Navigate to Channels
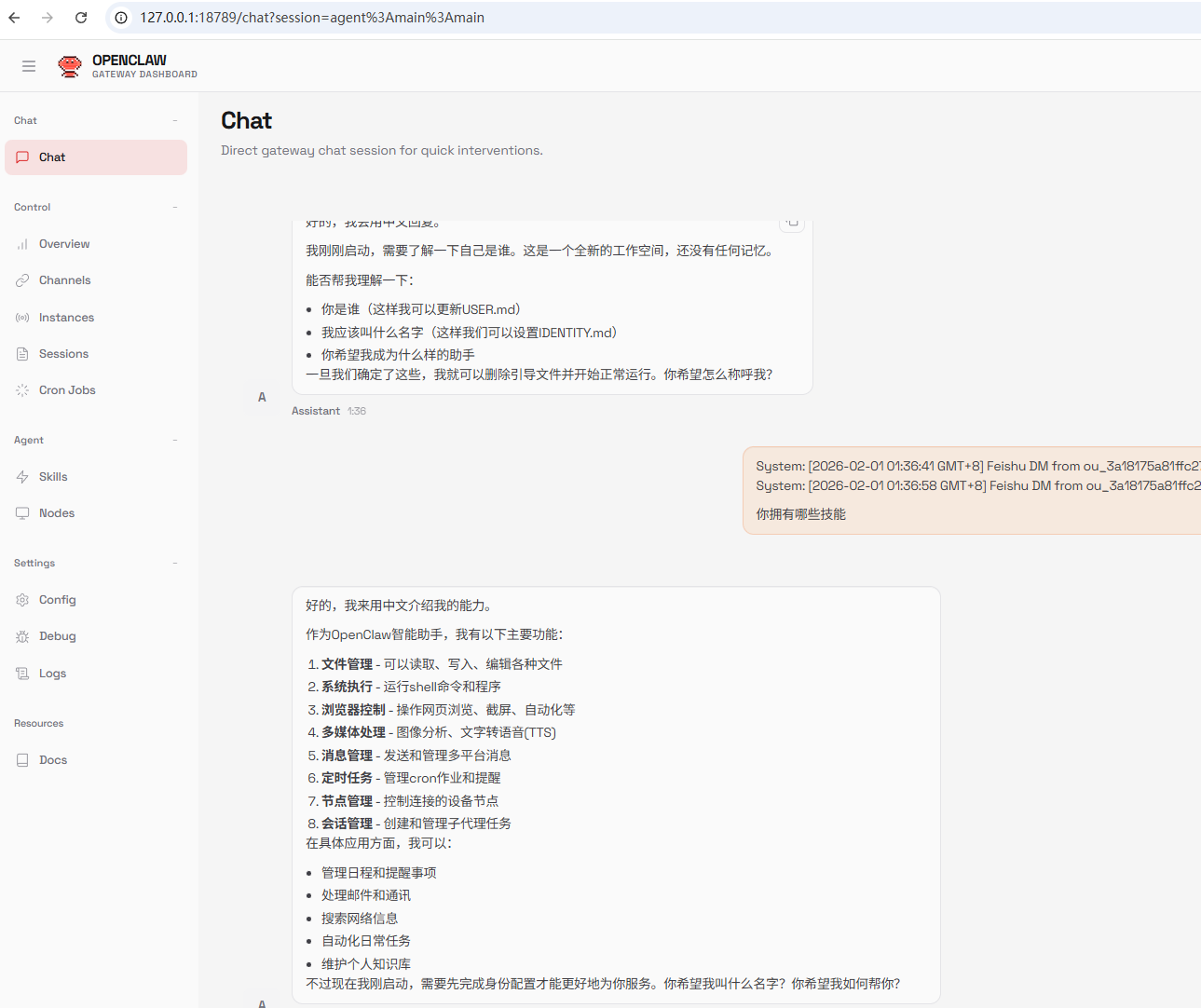The width and height of the screenshot is (1201, 1008). click(96, 280)
